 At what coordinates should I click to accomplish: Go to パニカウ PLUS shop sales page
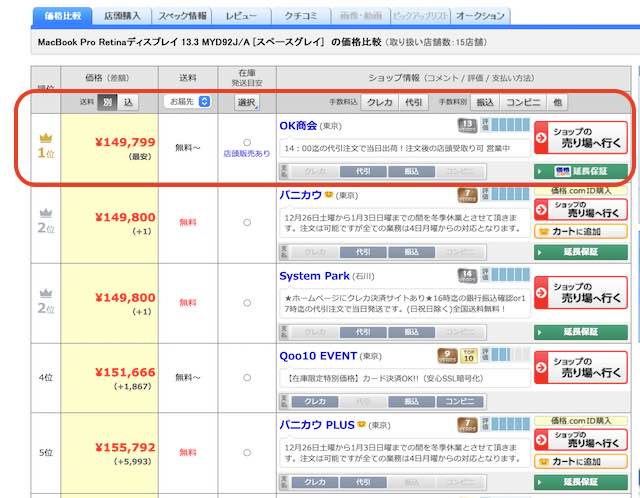pyautogui.click(x=581, y=440)
